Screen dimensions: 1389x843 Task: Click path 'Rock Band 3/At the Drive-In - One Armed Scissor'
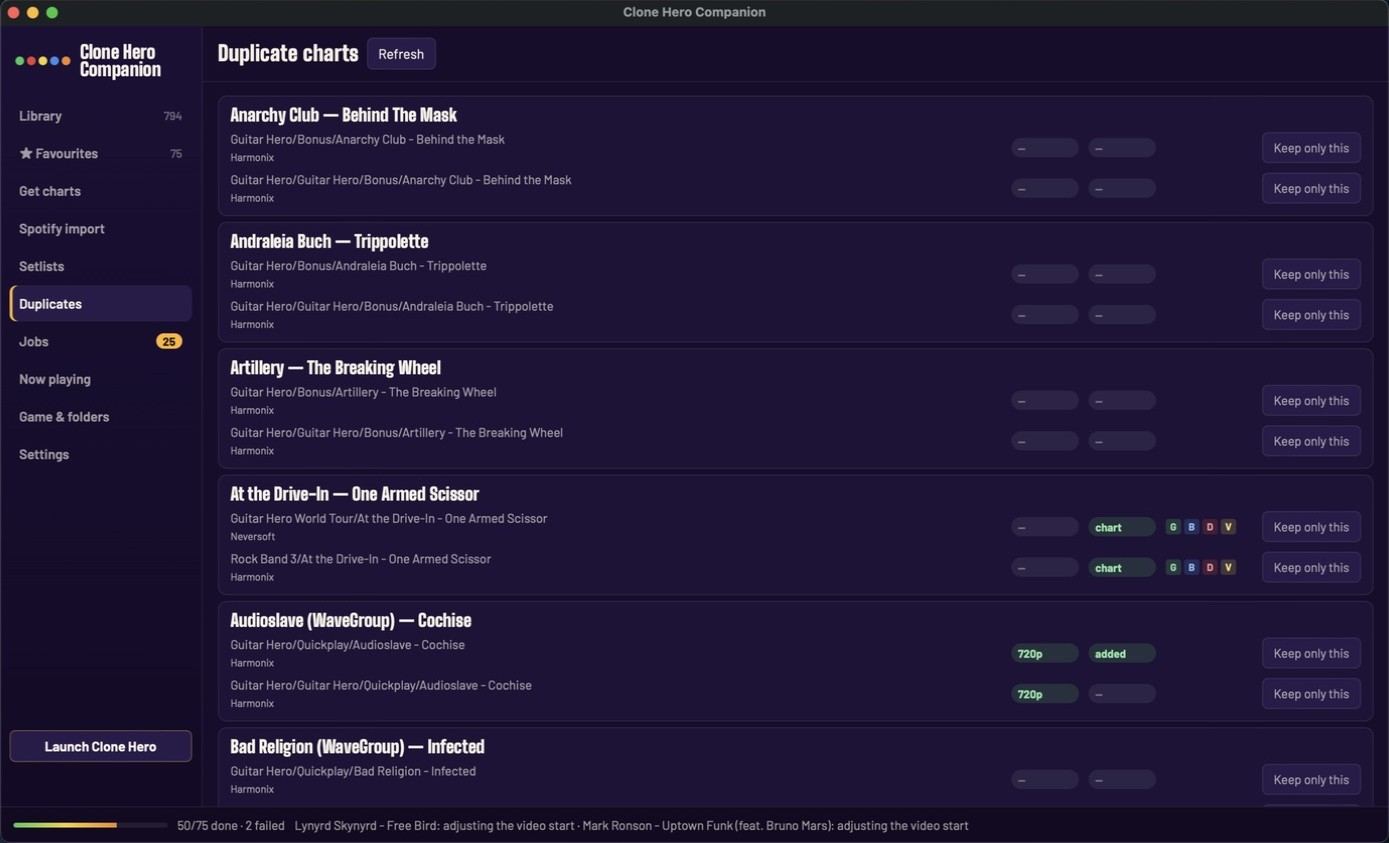pos(360,559)
